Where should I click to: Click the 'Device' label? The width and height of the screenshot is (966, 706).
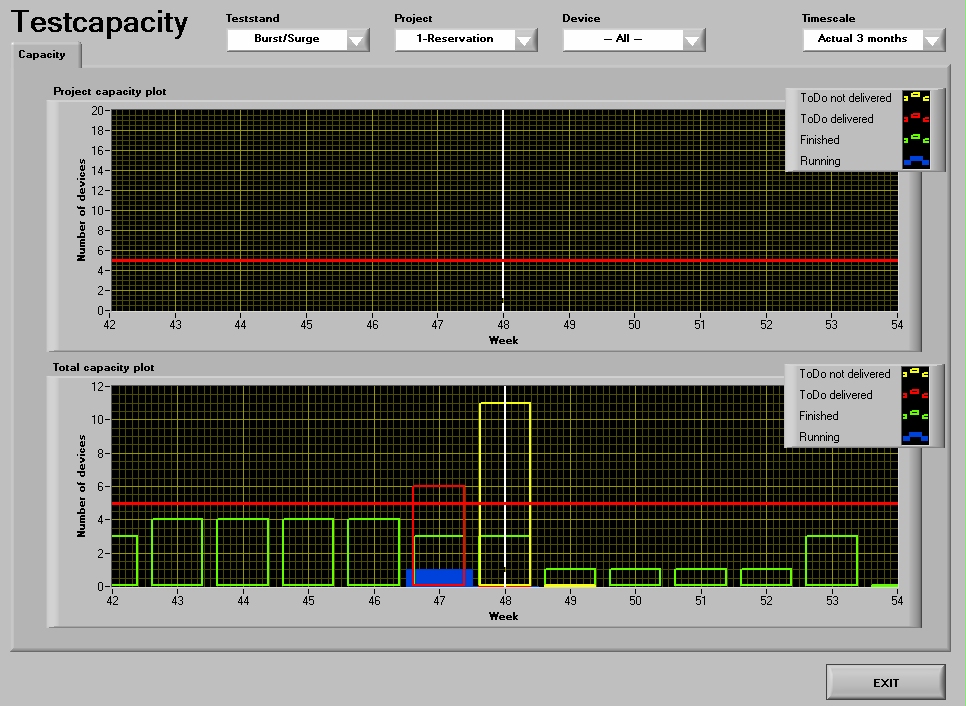point(581,18)
